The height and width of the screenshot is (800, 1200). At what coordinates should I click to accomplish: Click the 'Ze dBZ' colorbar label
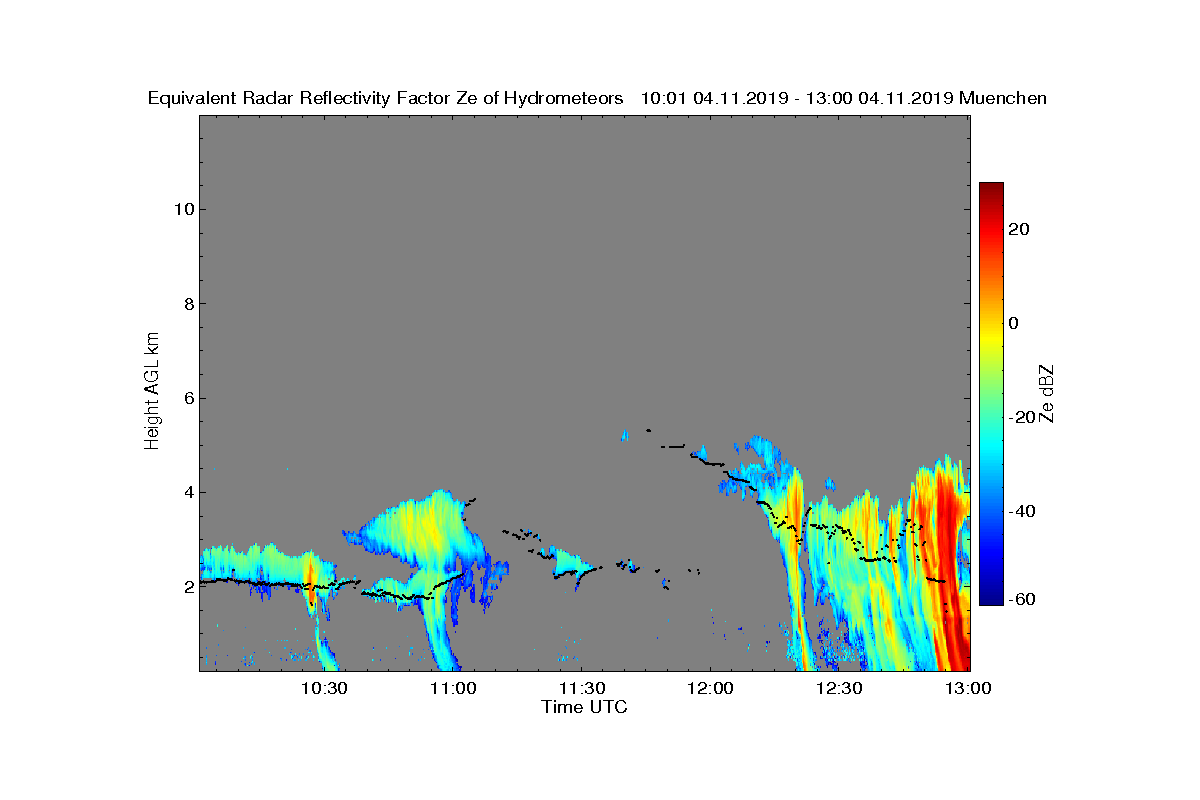(1047, 392)
